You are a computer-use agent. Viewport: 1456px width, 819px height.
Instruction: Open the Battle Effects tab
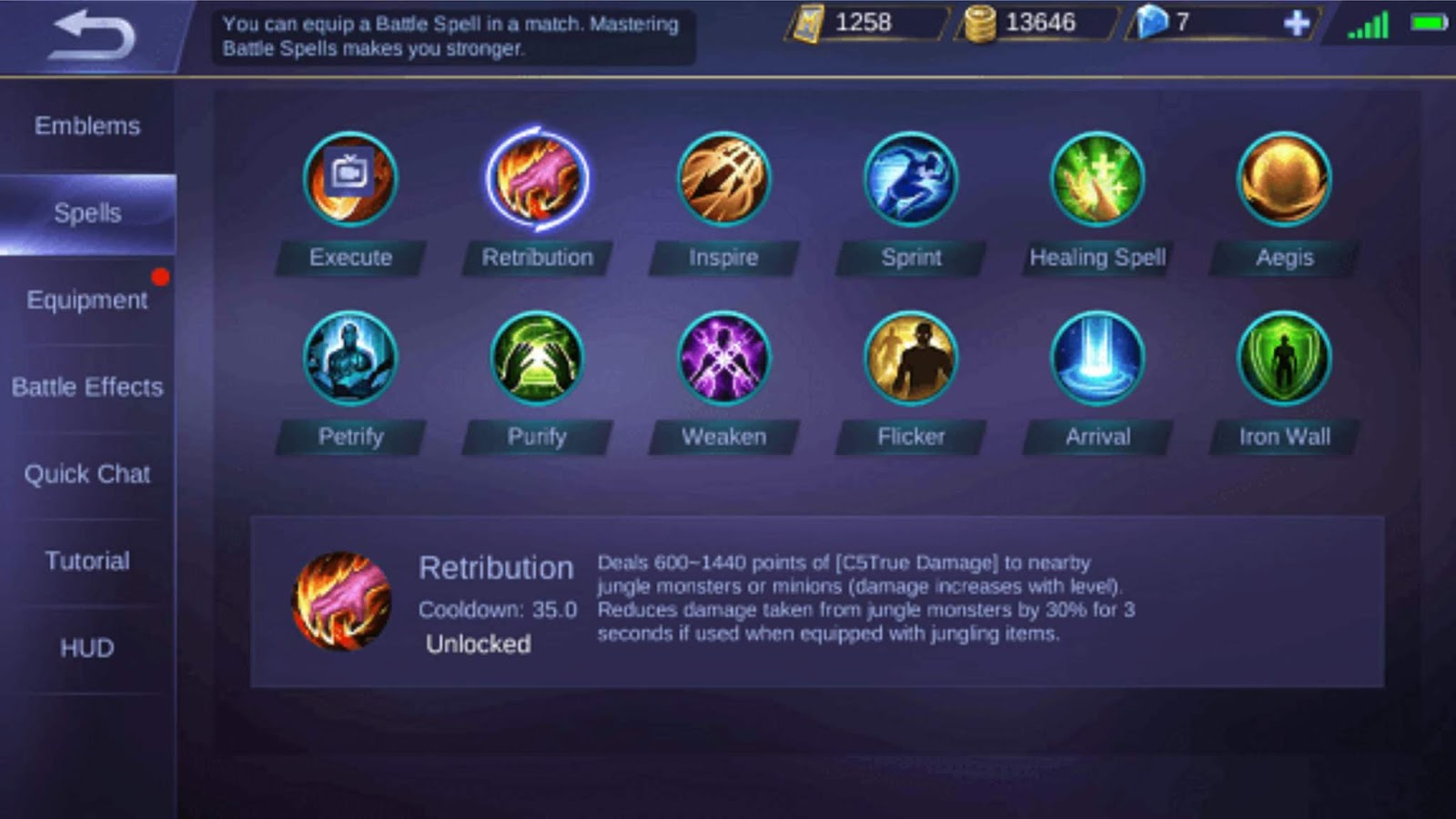[87, 387]
